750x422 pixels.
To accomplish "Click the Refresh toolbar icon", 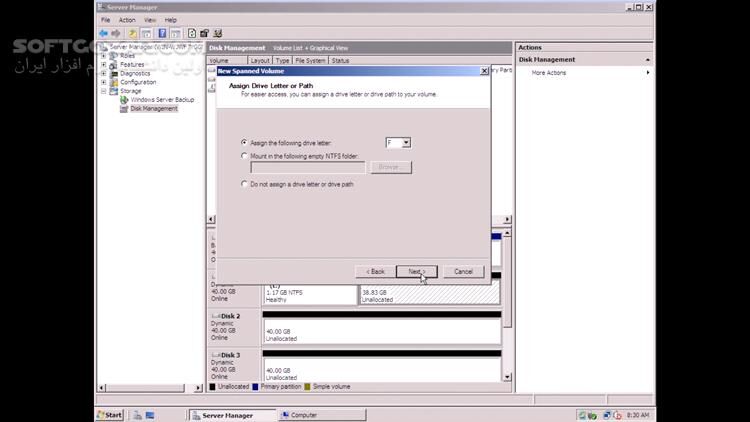I will coord(192,33).
